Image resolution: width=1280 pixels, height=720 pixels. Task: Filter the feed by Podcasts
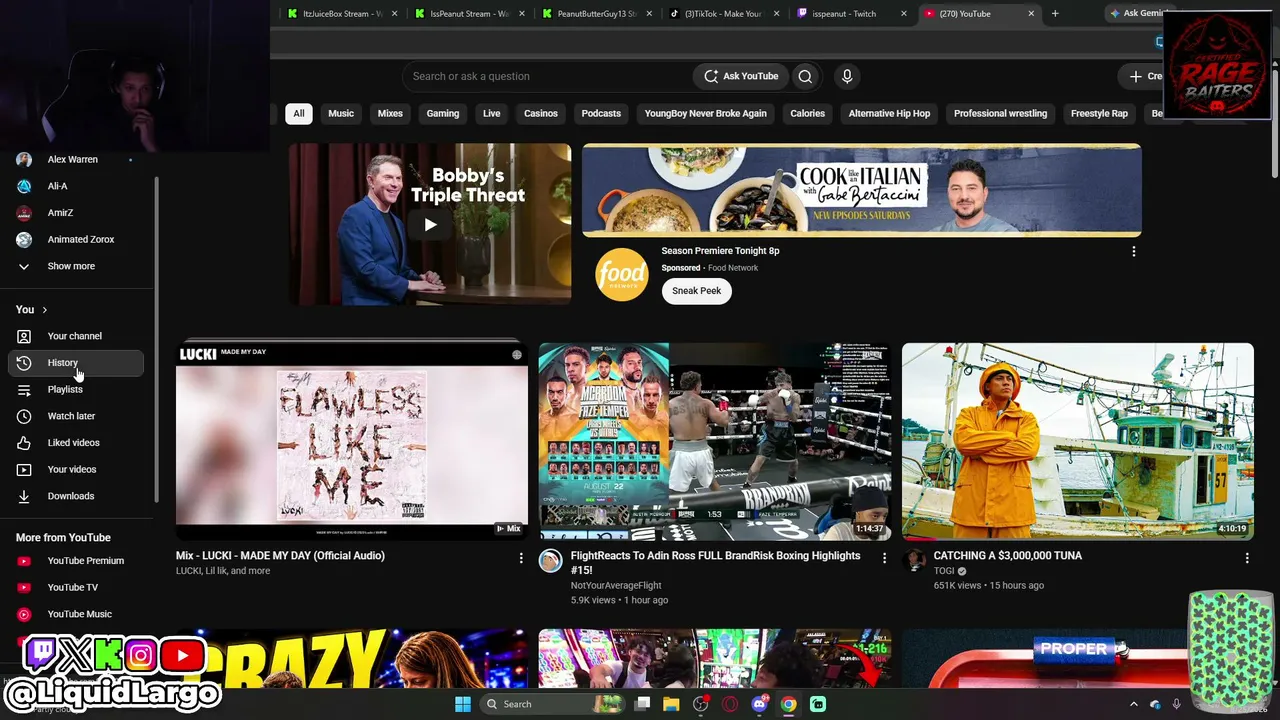(601, 114)
